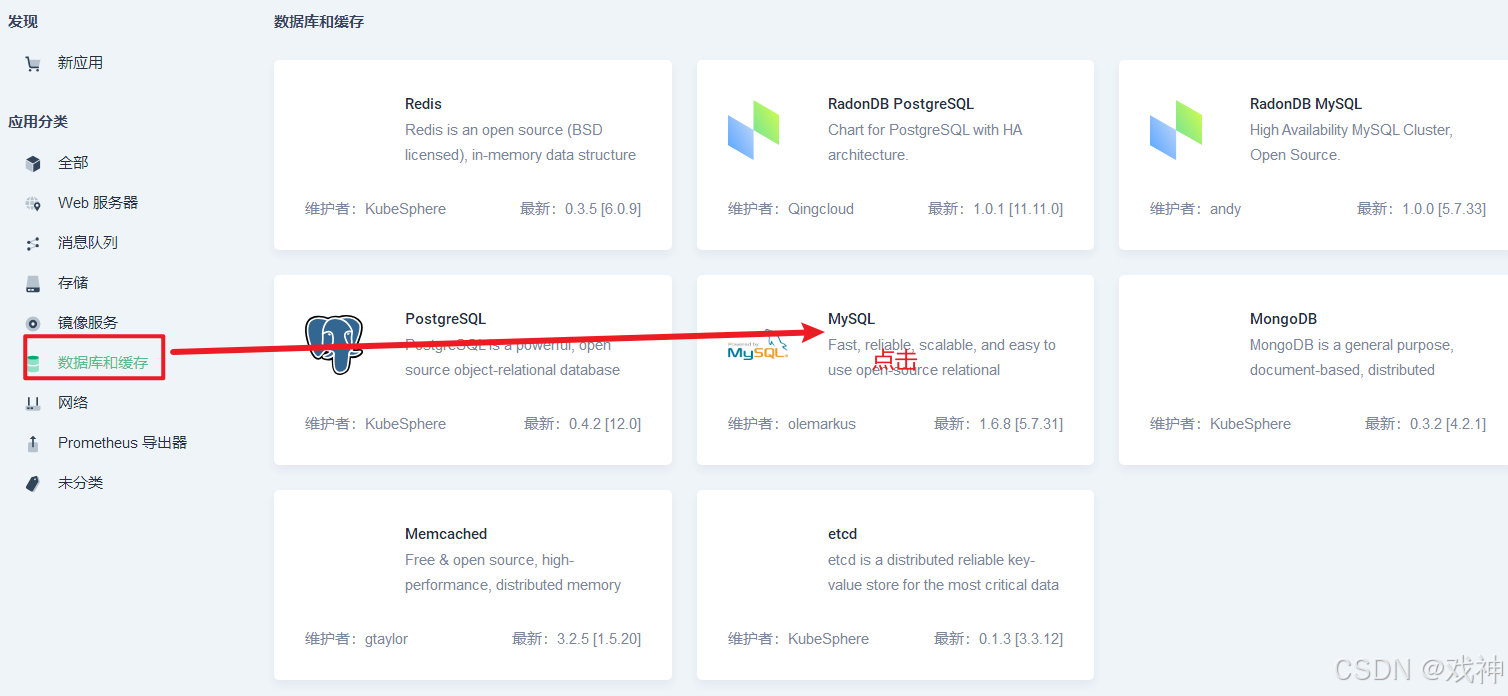Click MongoDB 'general purpose' description text

pos(1352,357)
